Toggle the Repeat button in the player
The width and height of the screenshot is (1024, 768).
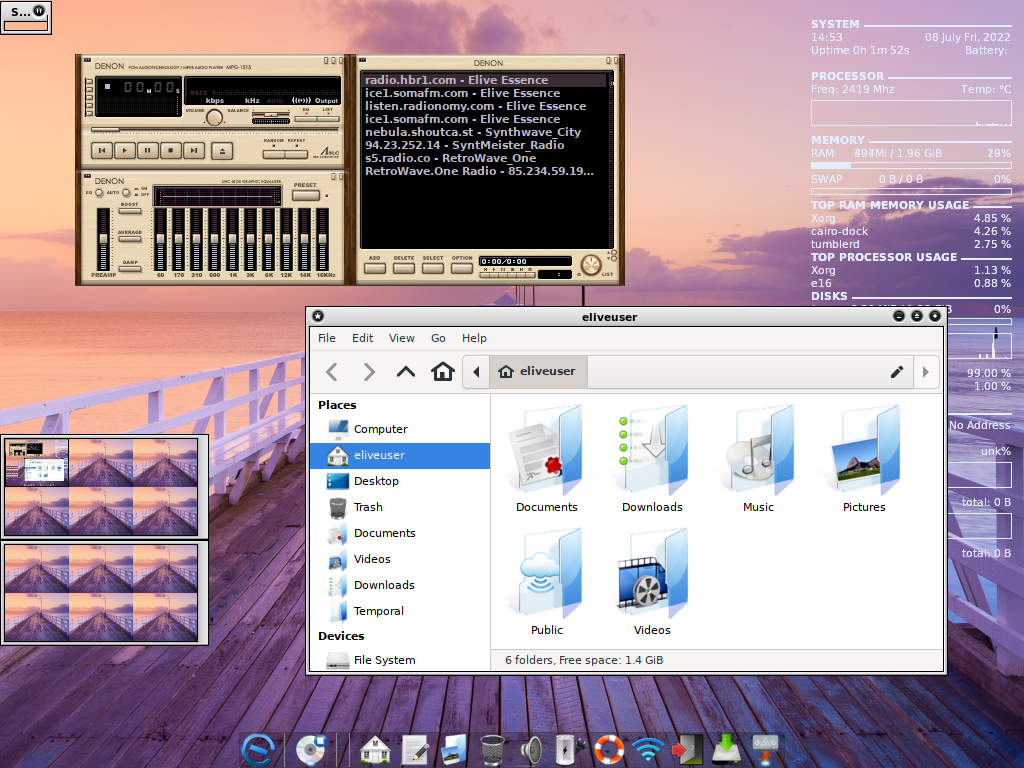296,154
